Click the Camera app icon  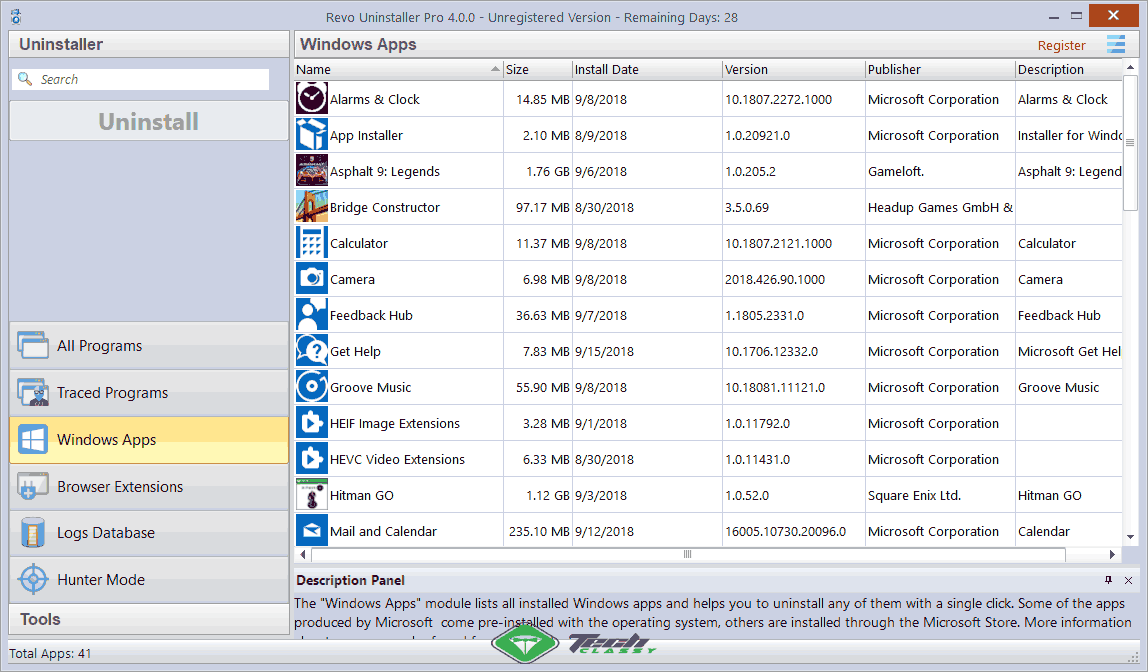click(311, 278)
